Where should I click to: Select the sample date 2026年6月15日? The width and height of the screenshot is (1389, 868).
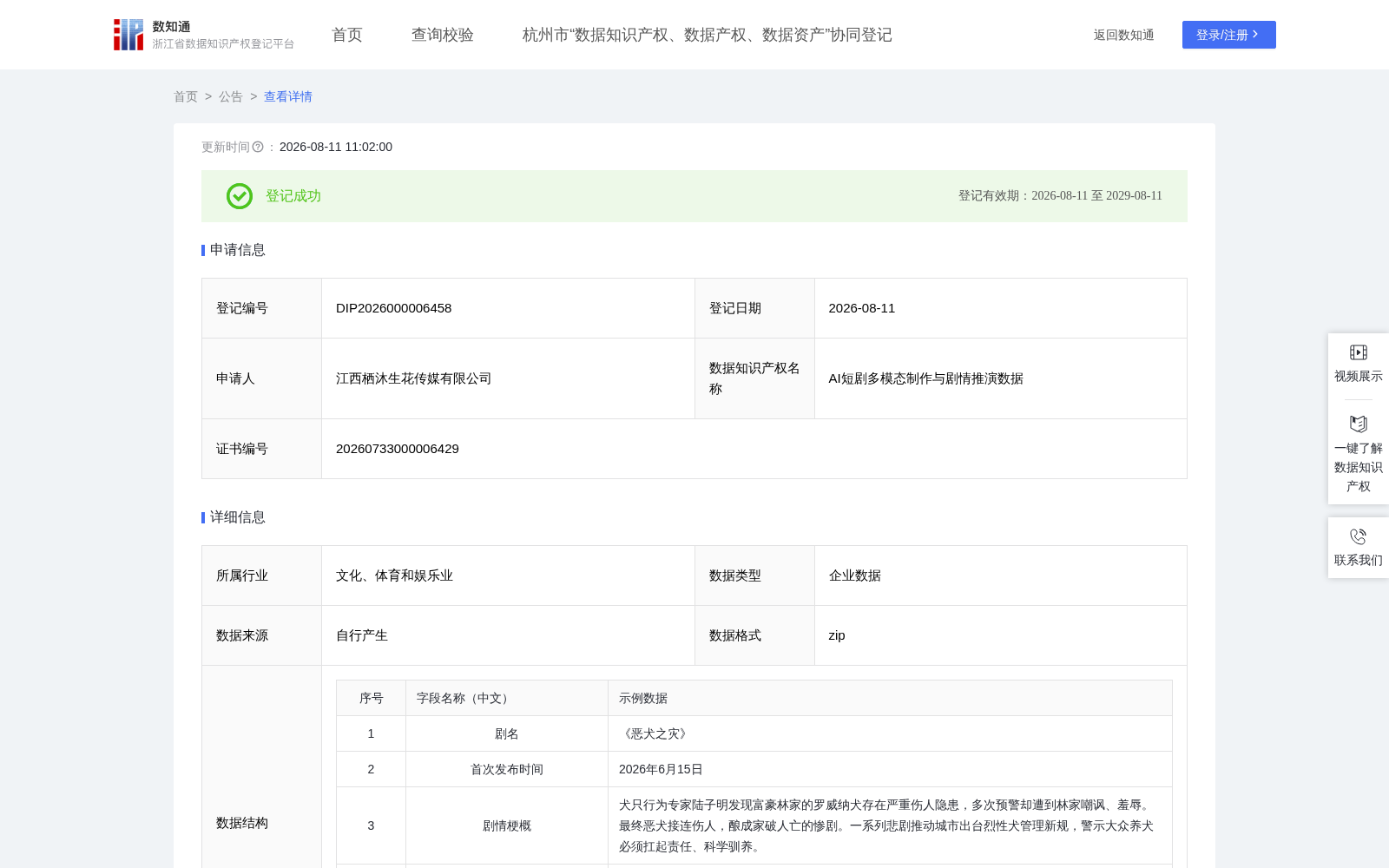click(661, 769)
